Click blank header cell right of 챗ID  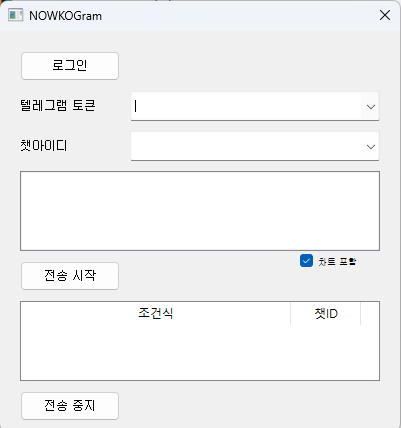pos(370,313)
